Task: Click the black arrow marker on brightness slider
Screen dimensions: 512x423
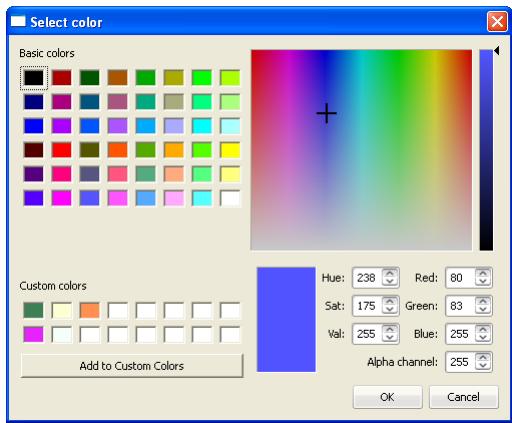Action: 497,51
